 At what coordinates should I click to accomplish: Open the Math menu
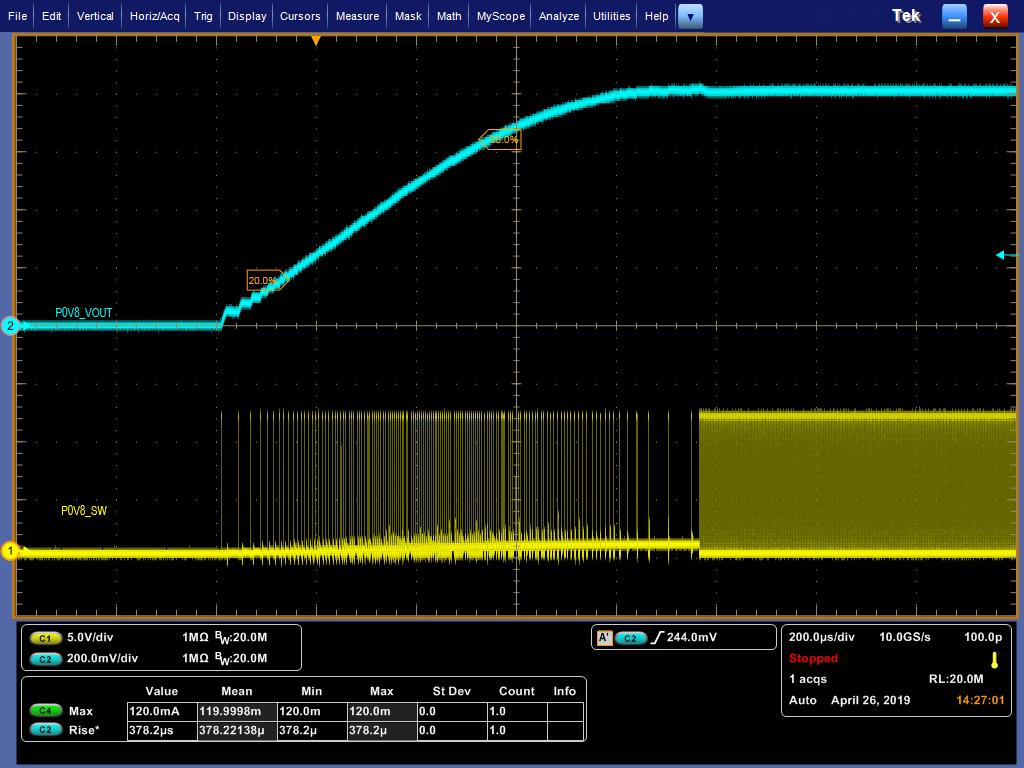pos(449,16)
